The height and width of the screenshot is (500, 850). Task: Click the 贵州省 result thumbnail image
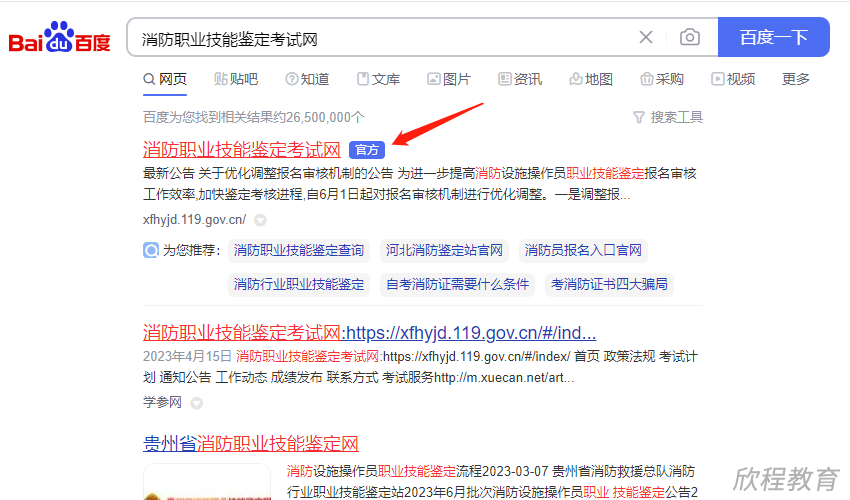[207, 482]
